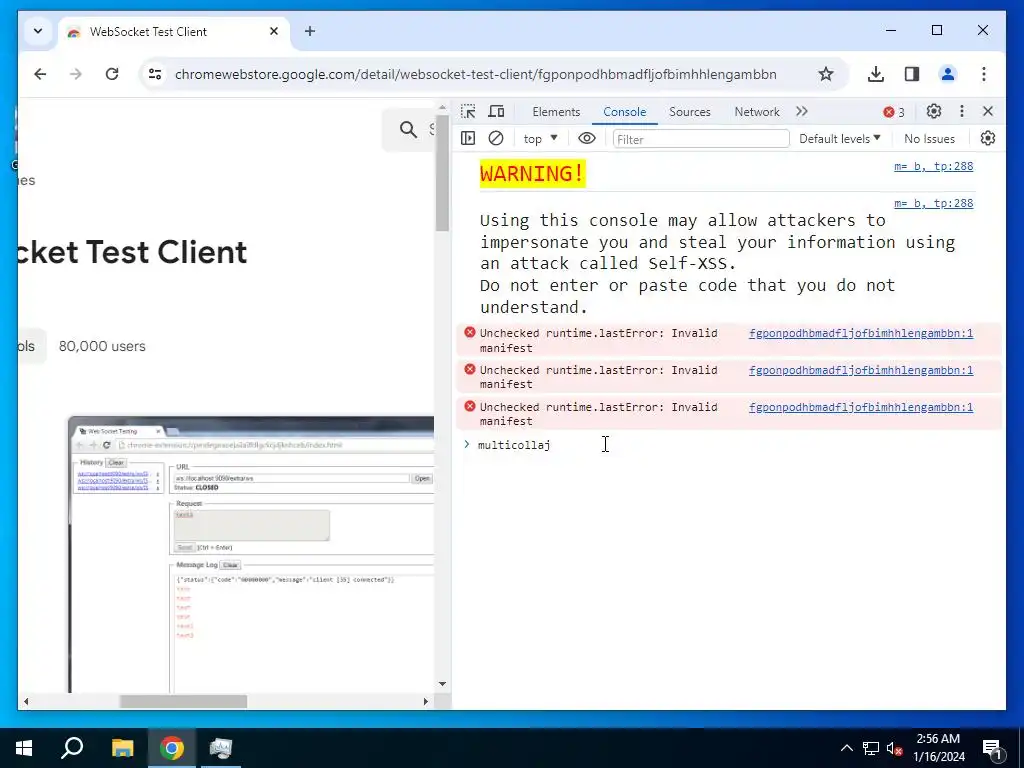Open source link beside WARNING! message

click(933, 167)
